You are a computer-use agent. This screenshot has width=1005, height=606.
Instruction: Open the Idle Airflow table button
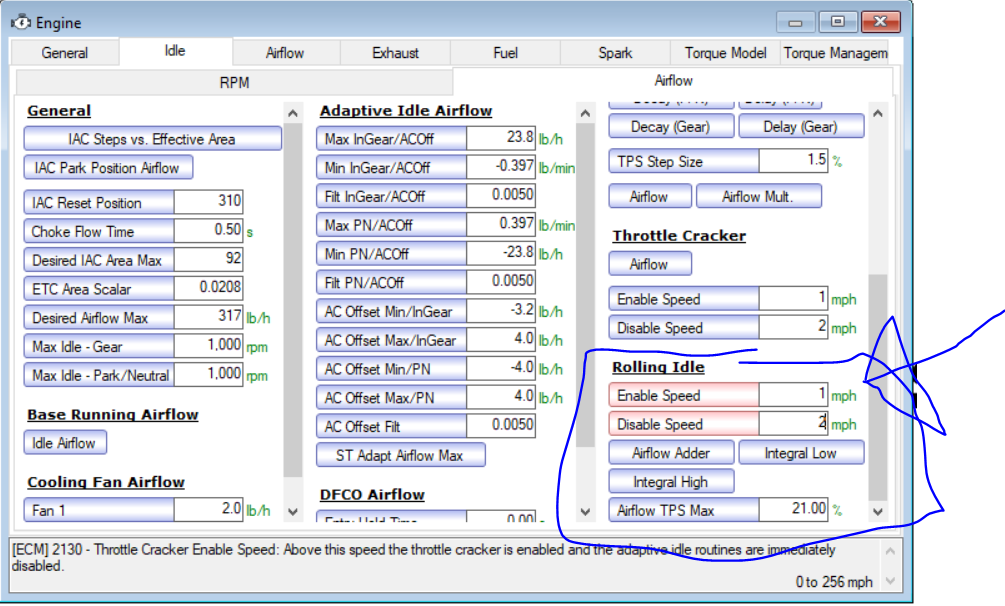65,443
